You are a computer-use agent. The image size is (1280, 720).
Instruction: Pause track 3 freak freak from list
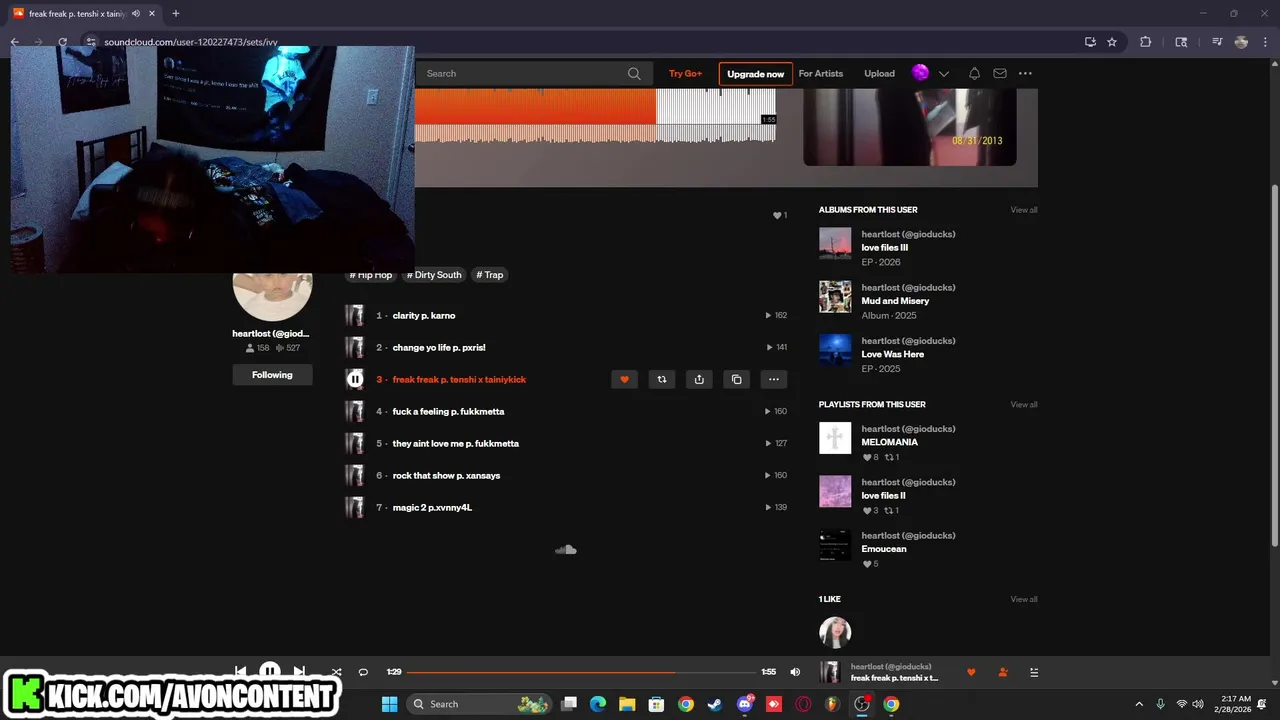click(355, 379)
